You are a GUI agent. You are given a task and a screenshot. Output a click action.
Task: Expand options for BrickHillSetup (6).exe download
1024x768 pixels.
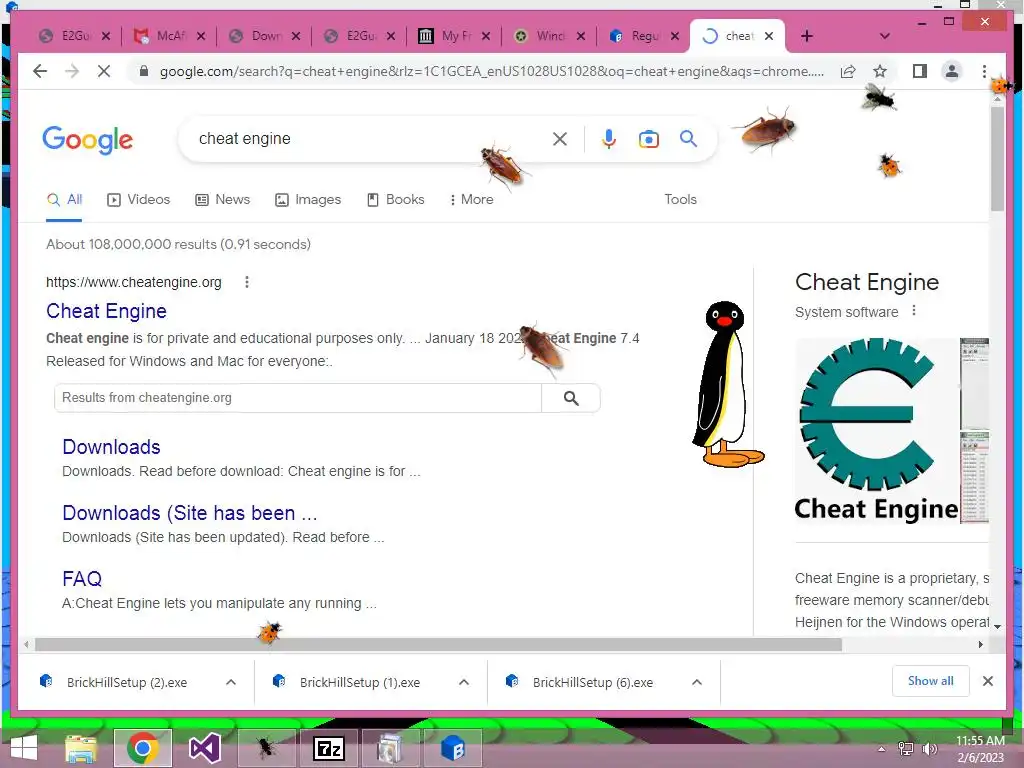tap(697, 682)
